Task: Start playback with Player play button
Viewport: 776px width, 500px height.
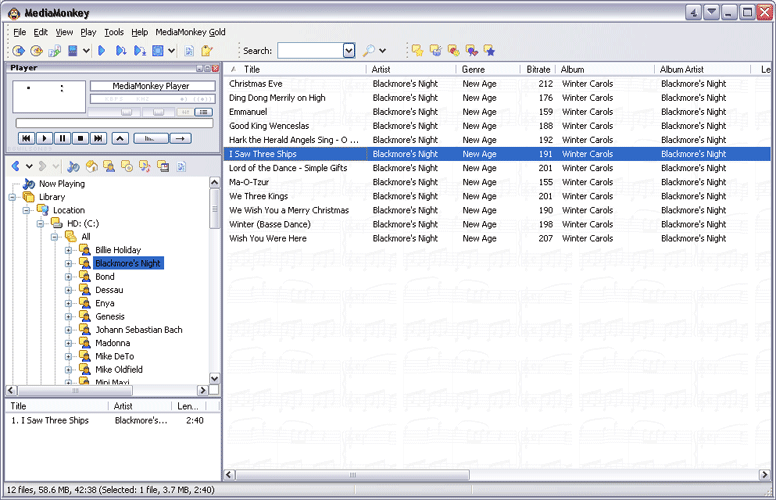Action: (x=44, y=139)
